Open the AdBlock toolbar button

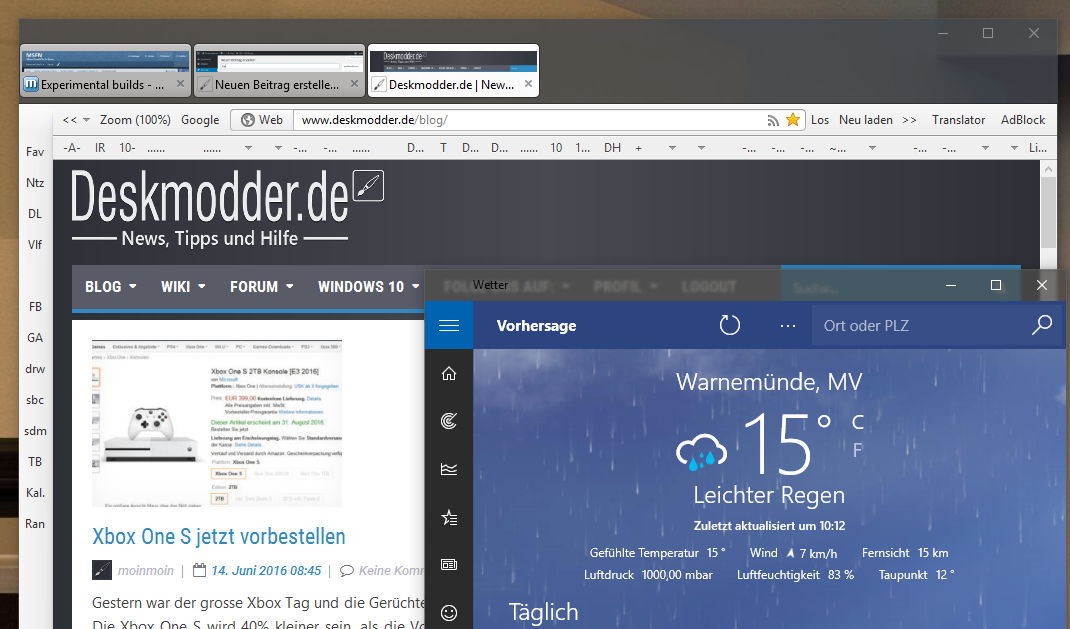[1023, 120]
